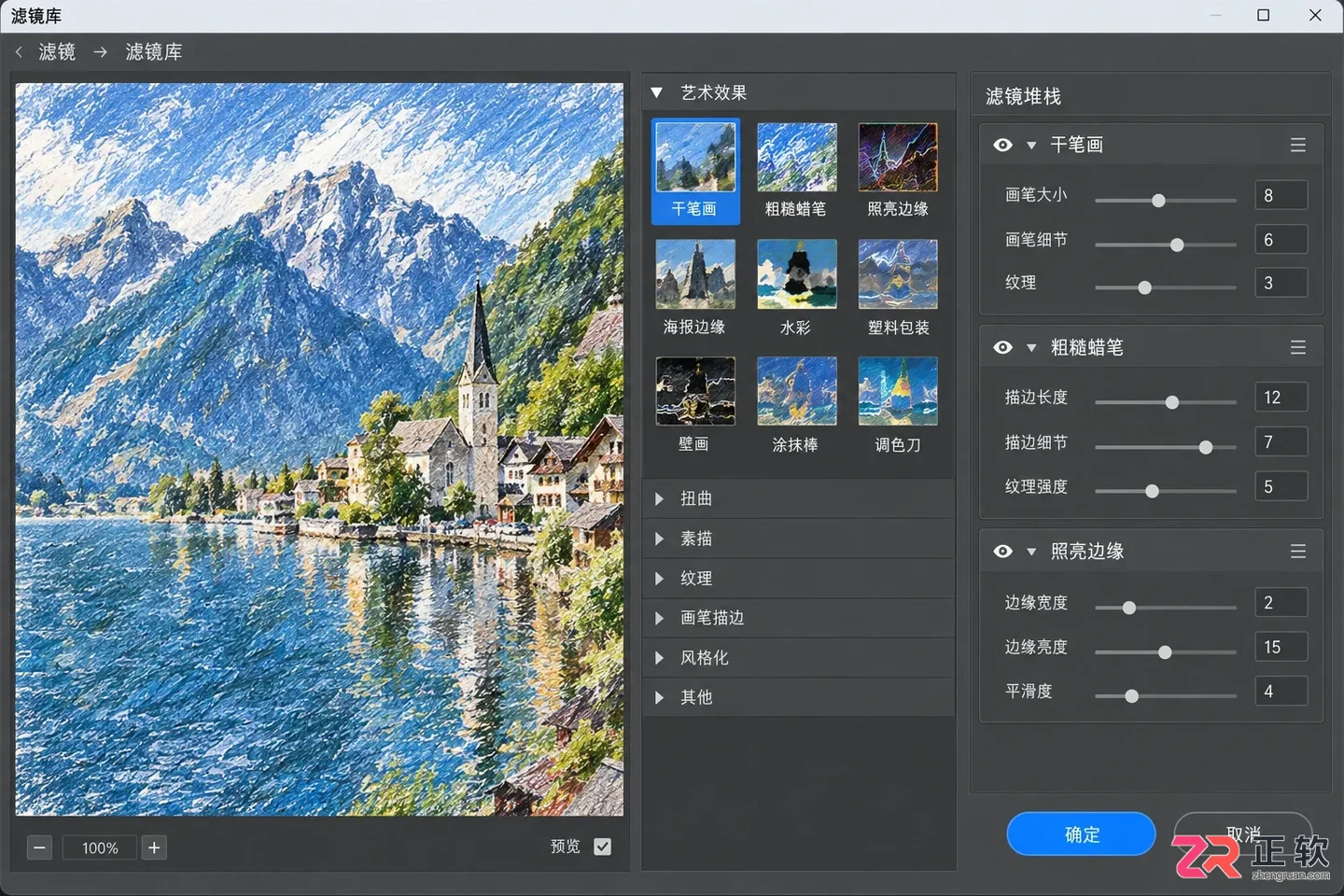This screenshot has width=1344, height=896.
Task: Adjust the 边缘宽度 slider
Action: click(1166, 608)
